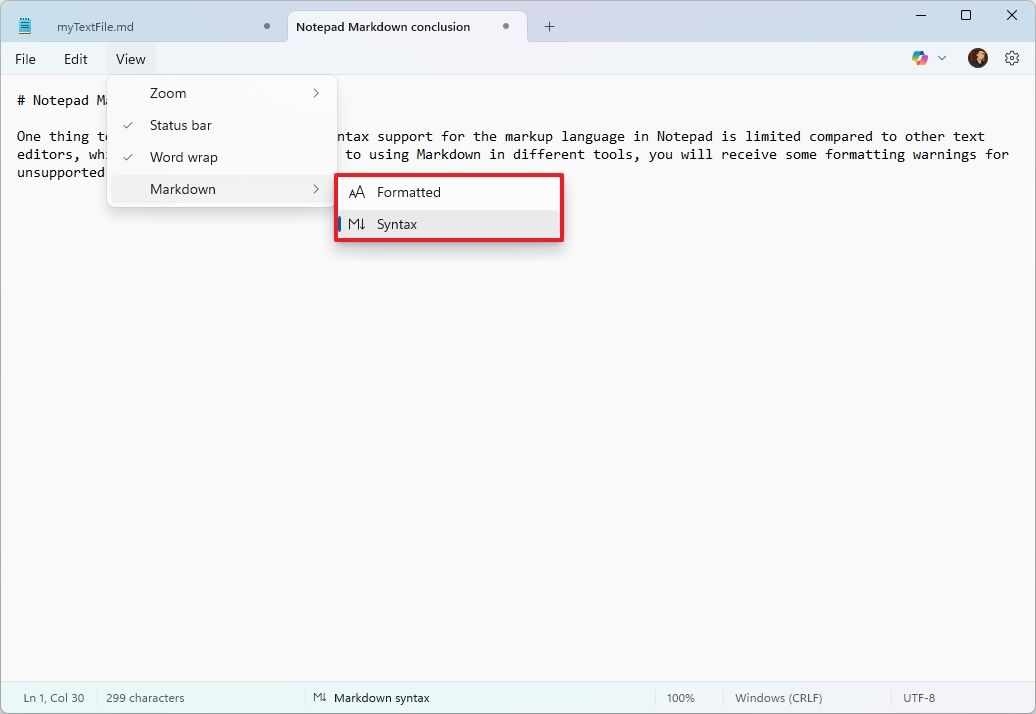The image size is (1036, 714).
Task: Select Syntax as the Markdown view mode
Action: tap(397, 224)
